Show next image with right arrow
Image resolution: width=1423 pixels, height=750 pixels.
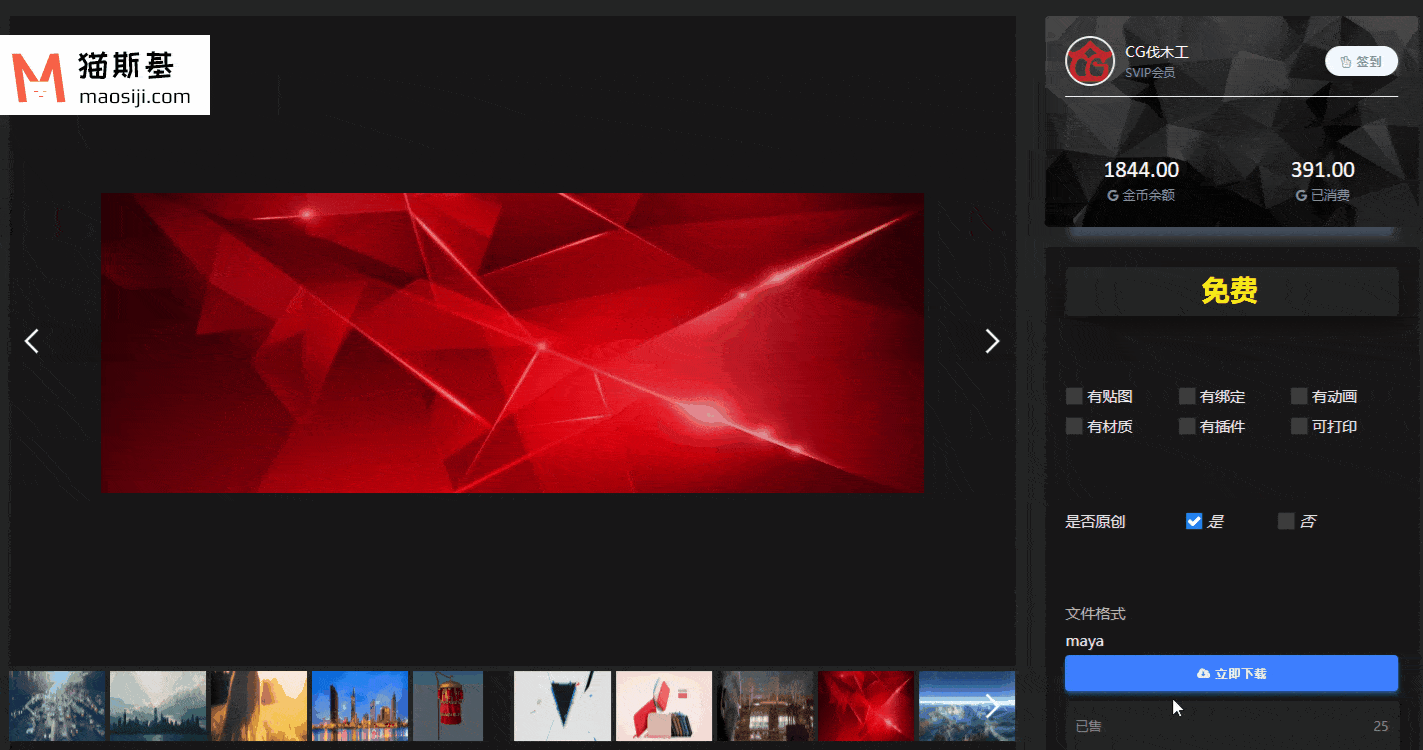pyautogui.click(x=992, y=342)
